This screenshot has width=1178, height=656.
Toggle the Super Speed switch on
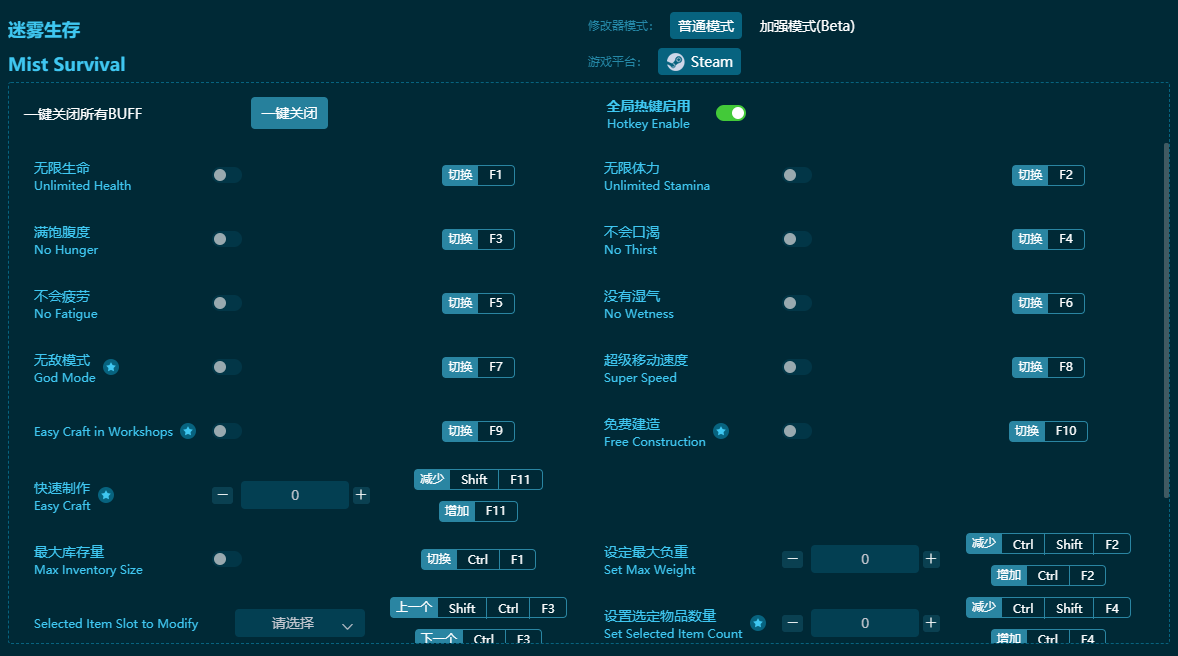point(797,367)
